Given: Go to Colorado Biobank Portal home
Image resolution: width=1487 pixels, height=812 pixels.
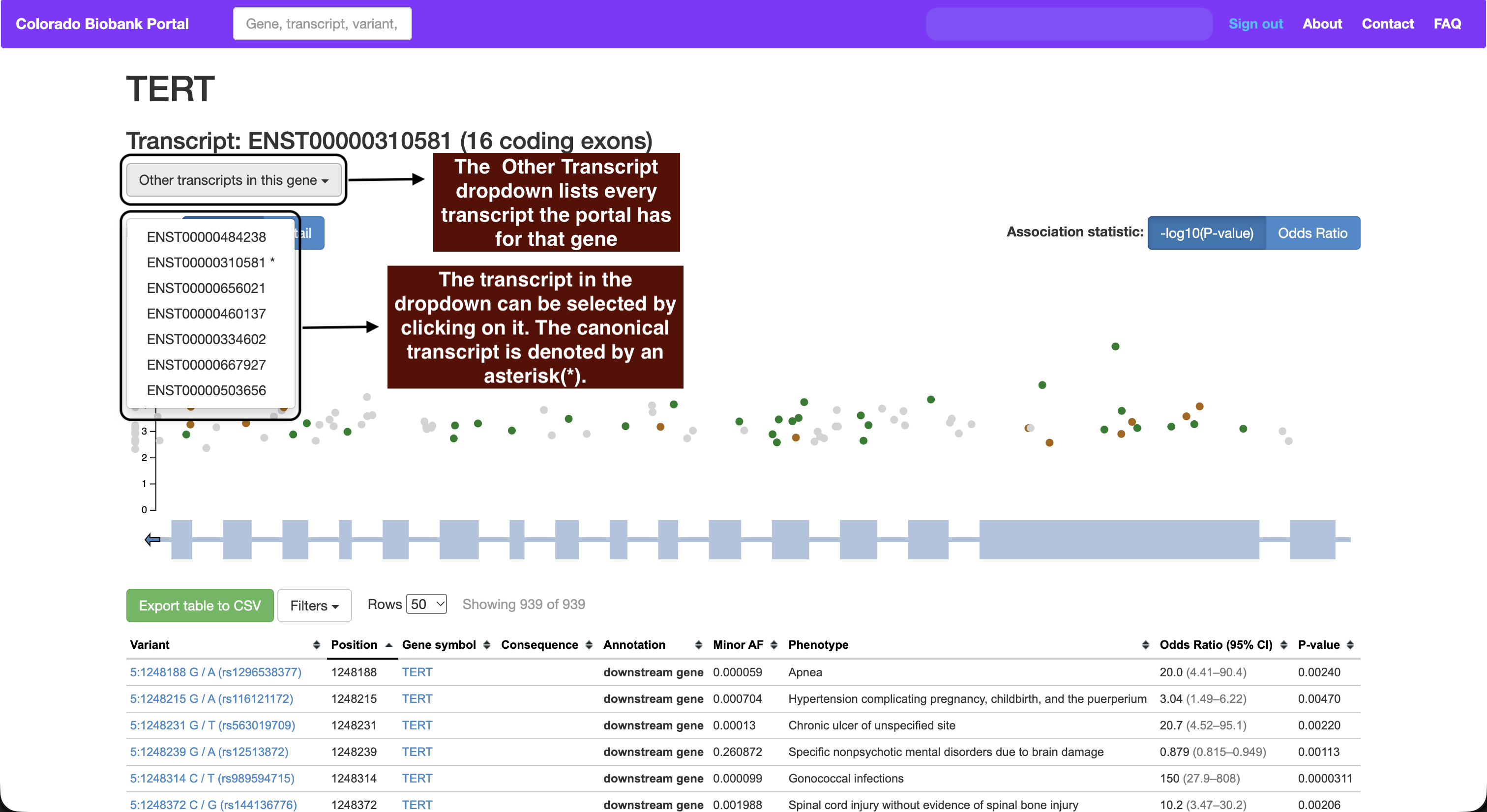Looking at the screenshot, I should 102,24.
